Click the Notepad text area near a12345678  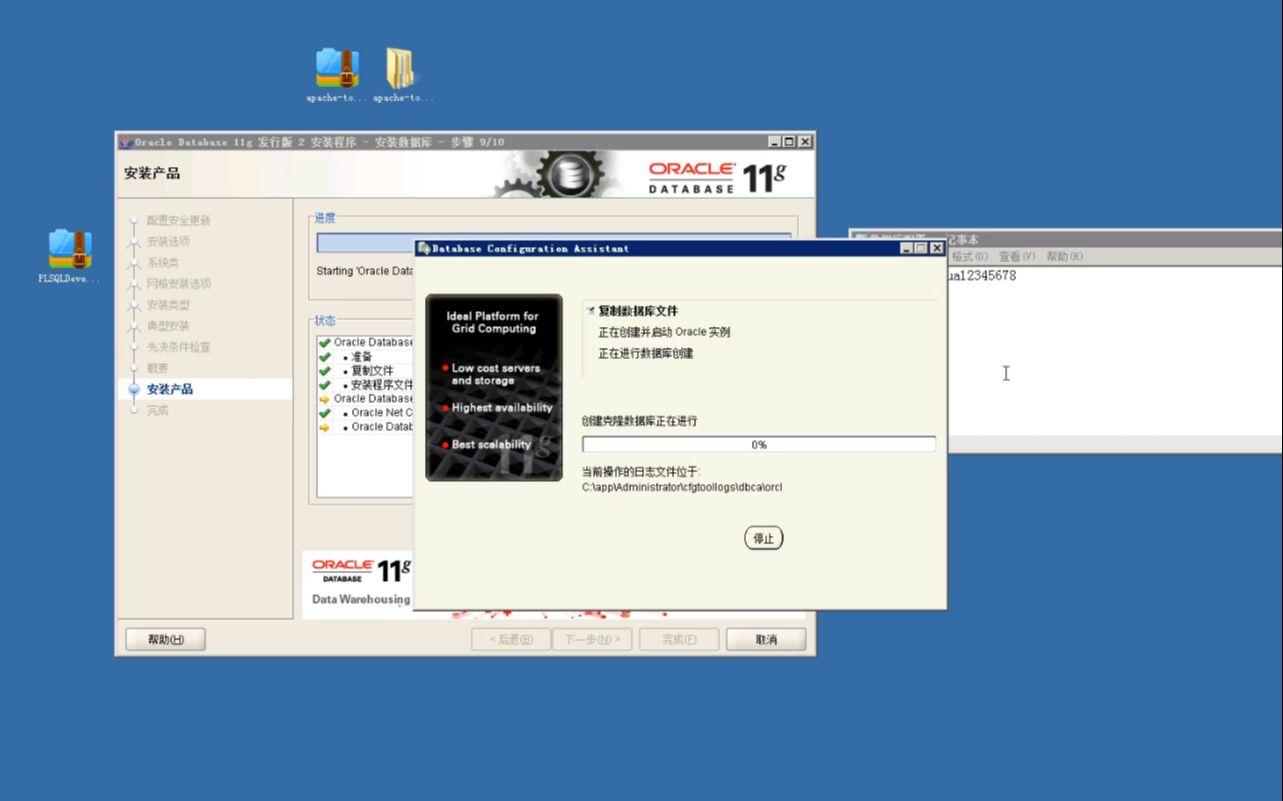tap(1115, 350)
